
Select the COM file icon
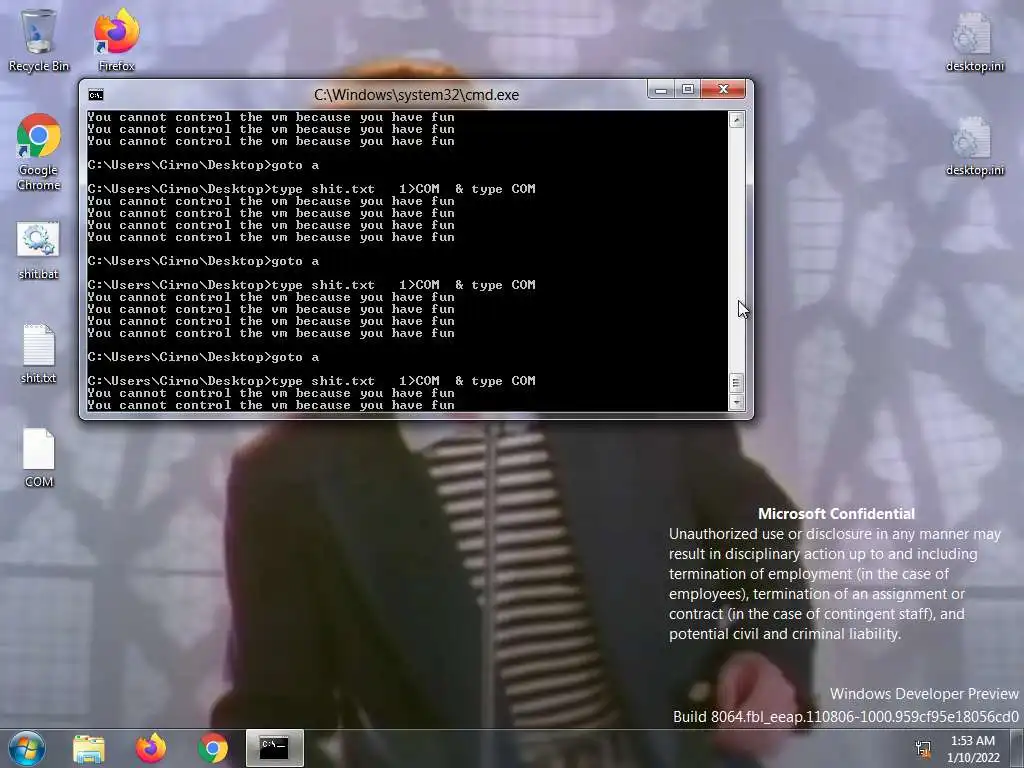(39, 458)
